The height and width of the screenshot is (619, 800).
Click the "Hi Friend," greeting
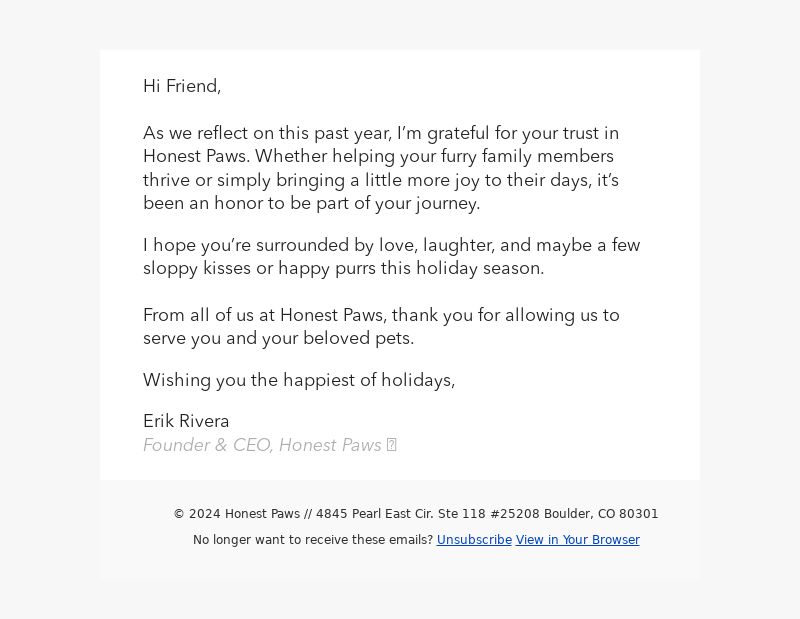(x=182, y=87)
